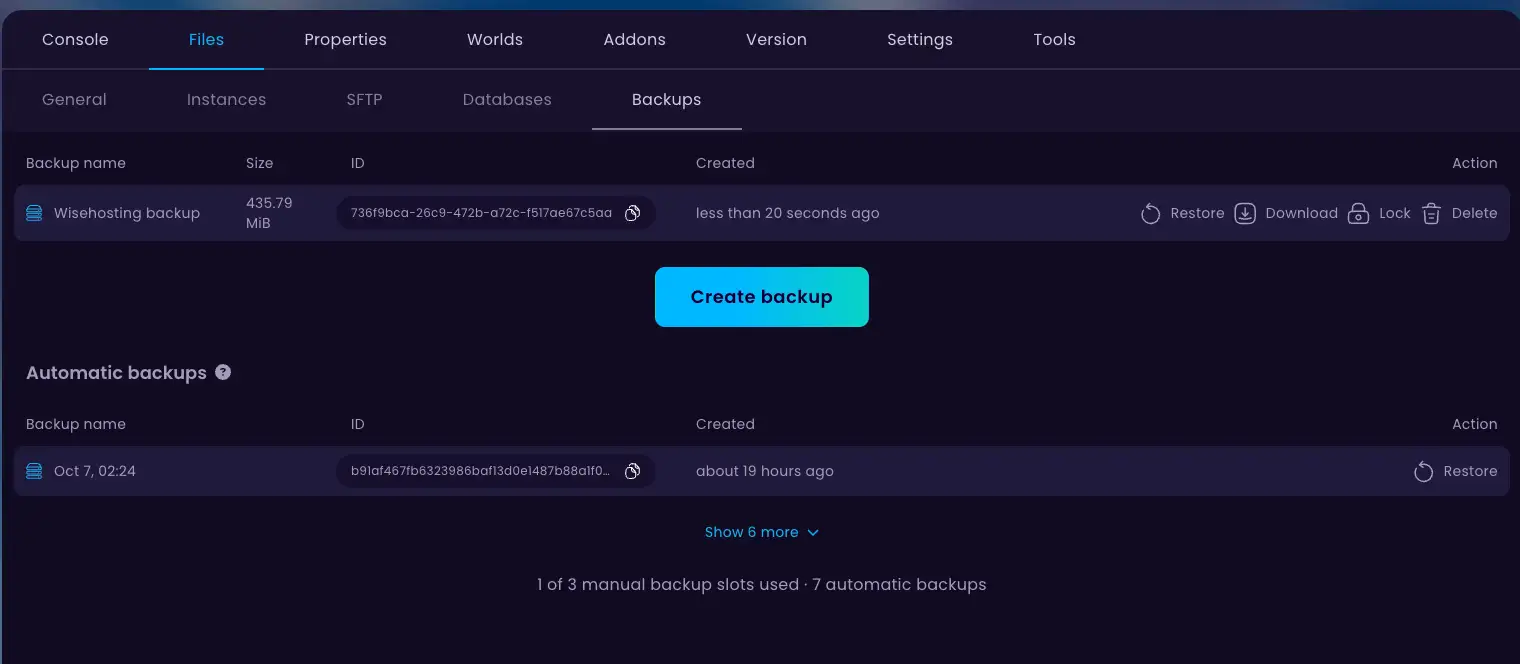Click the ID text 736f9bca-26c9-472b-a72c-f517ae67c5aa
Screen dimensions: 1520x664
tap(481, 213)
